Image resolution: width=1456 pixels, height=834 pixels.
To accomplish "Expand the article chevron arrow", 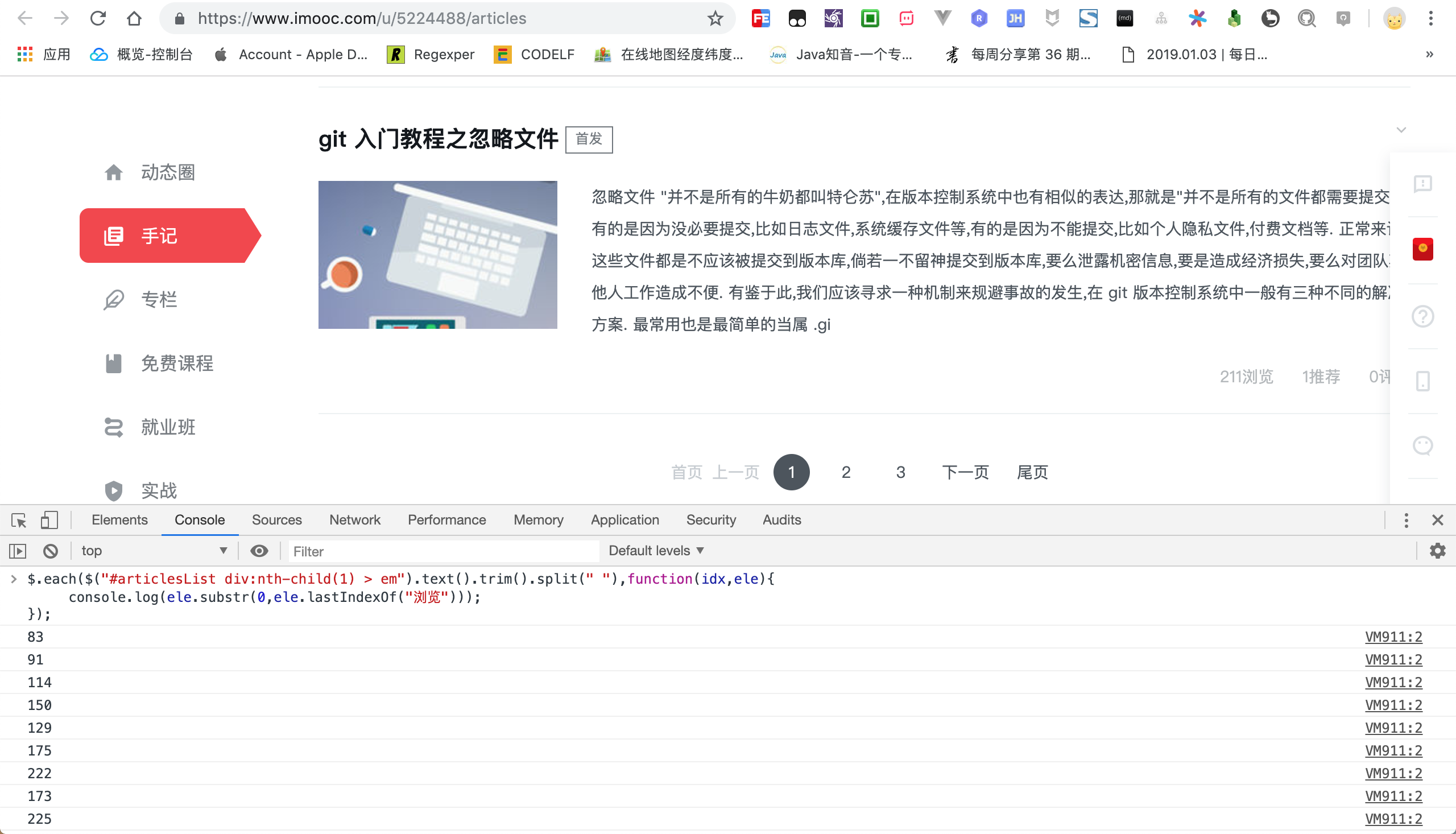I will coord(1401,130).
